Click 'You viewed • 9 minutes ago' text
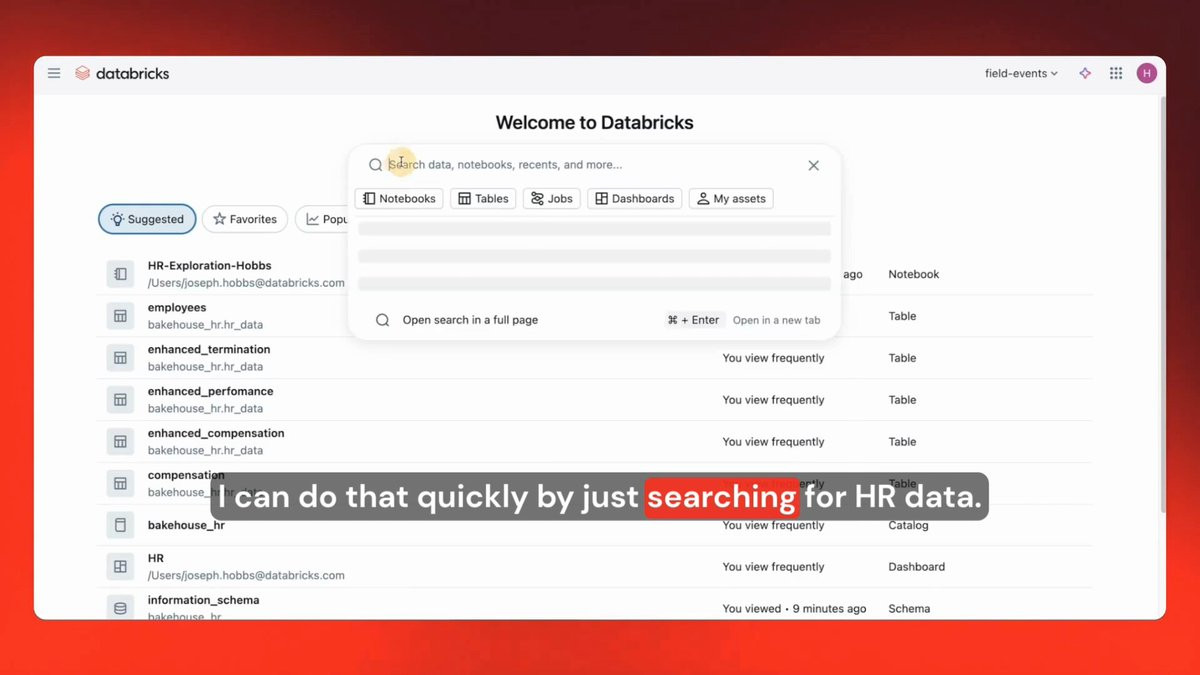Image resolution: width=1200 pixels, height=675 pixels. [795, 608]
